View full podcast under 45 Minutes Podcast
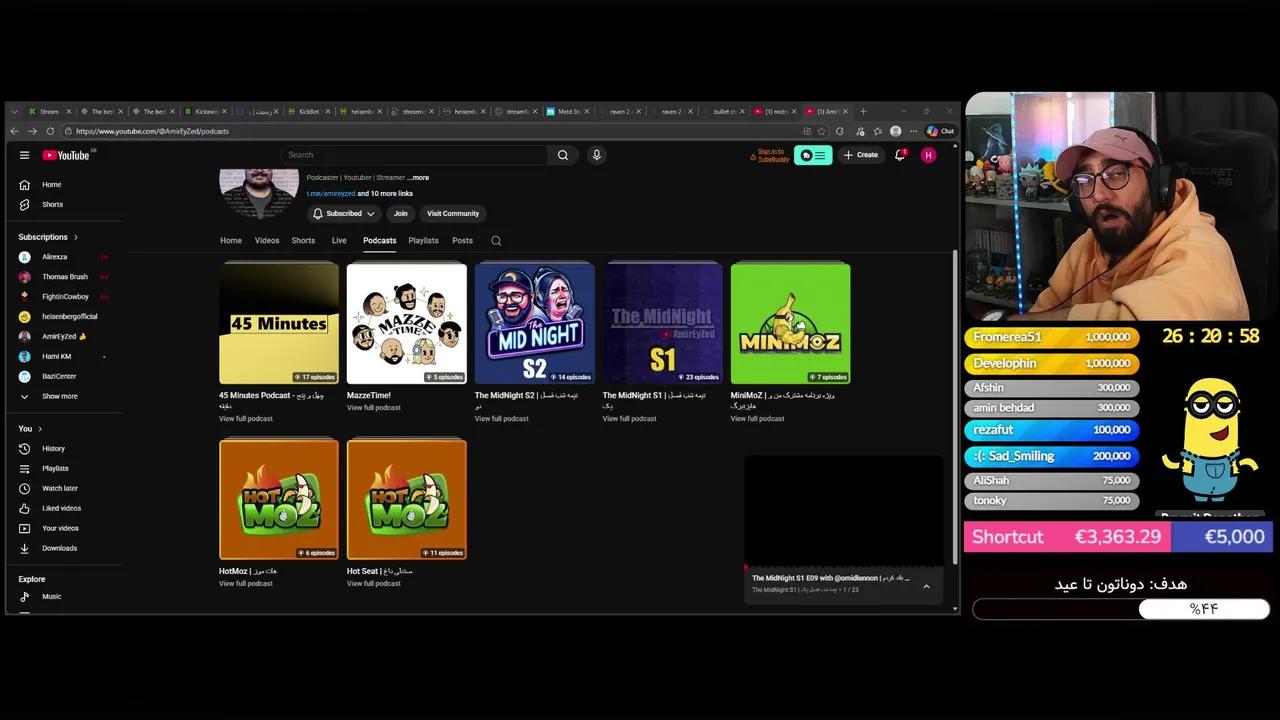 [246, 418]
